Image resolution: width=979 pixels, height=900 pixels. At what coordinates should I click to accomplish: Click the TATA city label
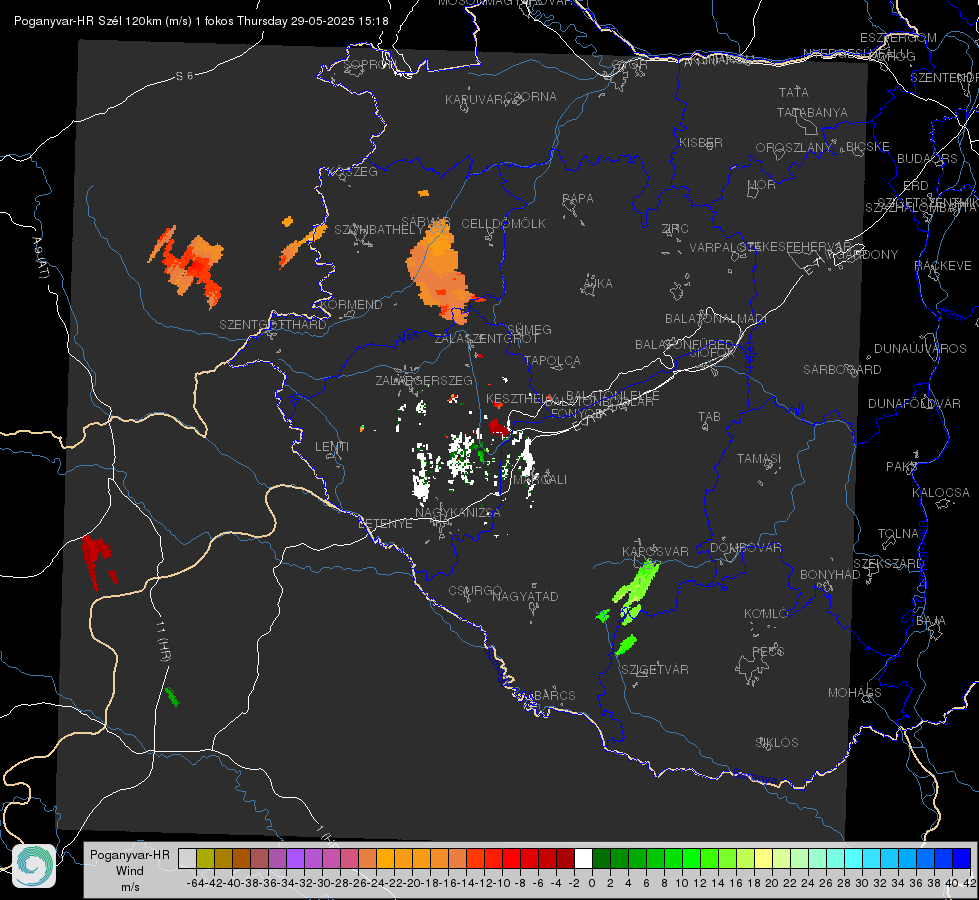(794, 92)
